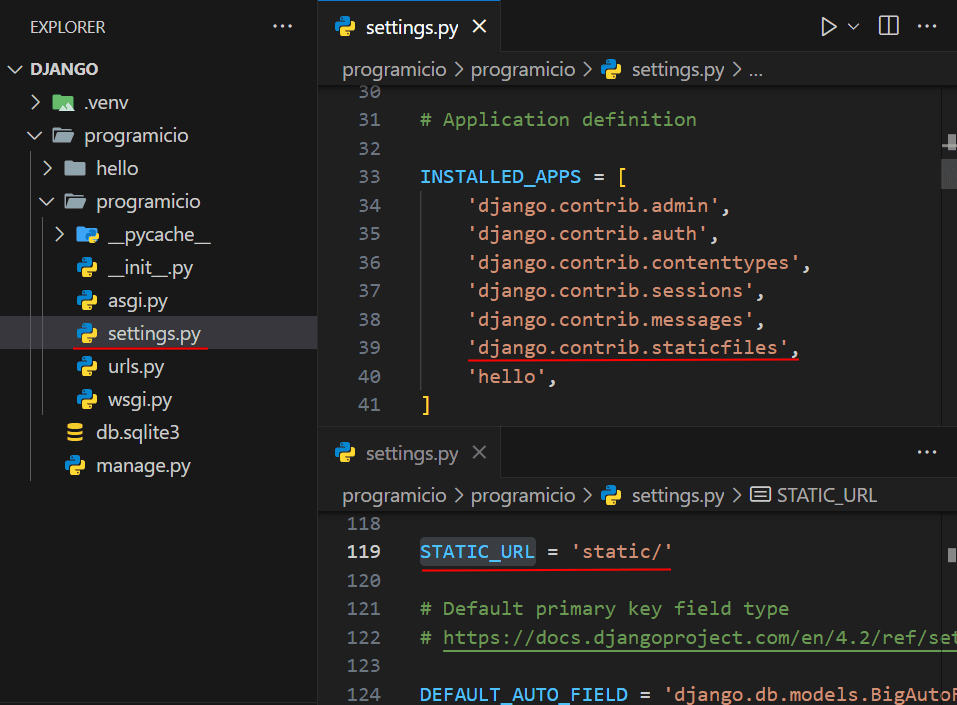
Task: Click the manage.py Python icon
Action: [x=75, y=465]
